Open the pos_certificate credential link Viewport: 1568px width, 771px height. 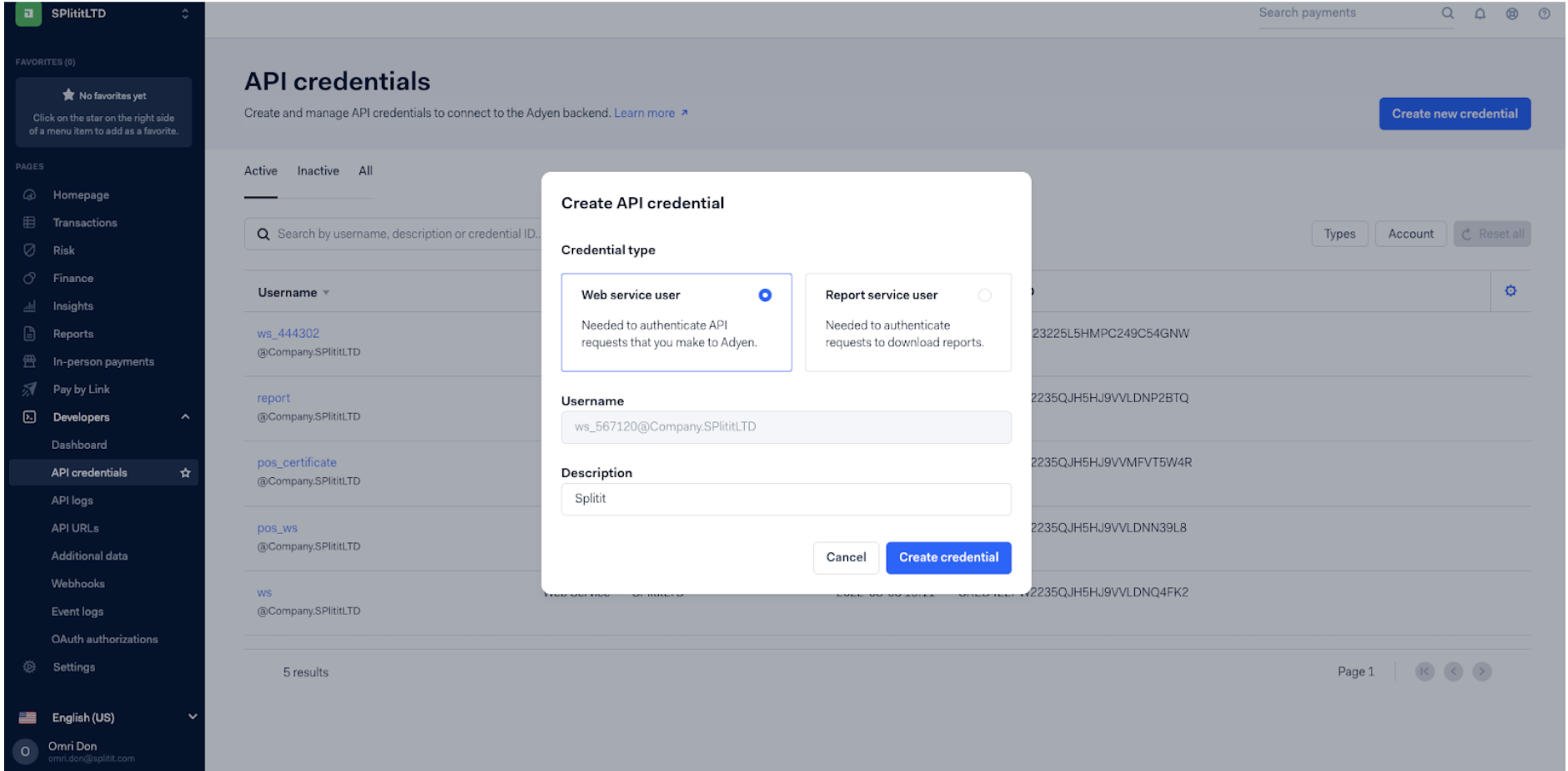(297, 462)
